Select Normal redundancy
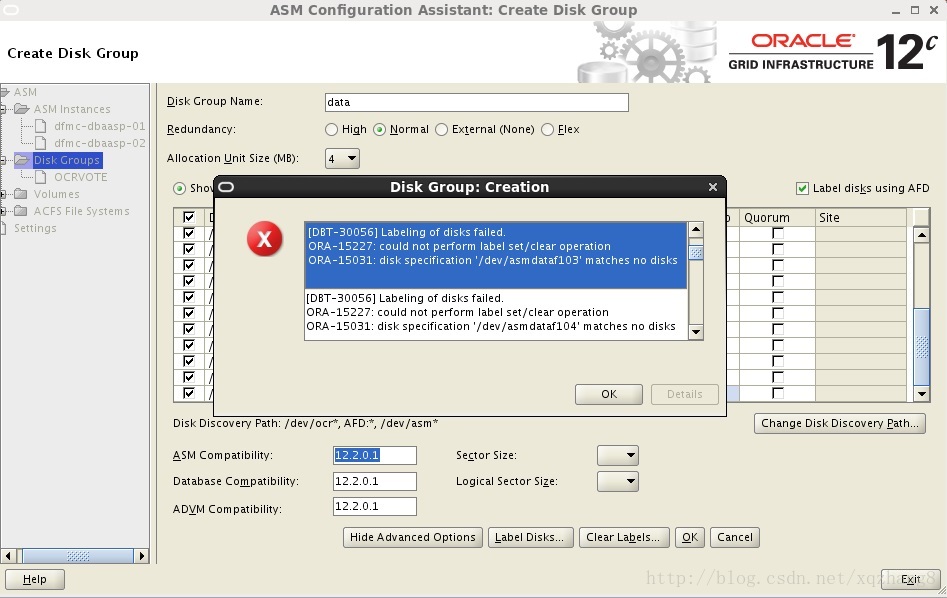Viewport: 947px width, 598px height. point(379,129)
